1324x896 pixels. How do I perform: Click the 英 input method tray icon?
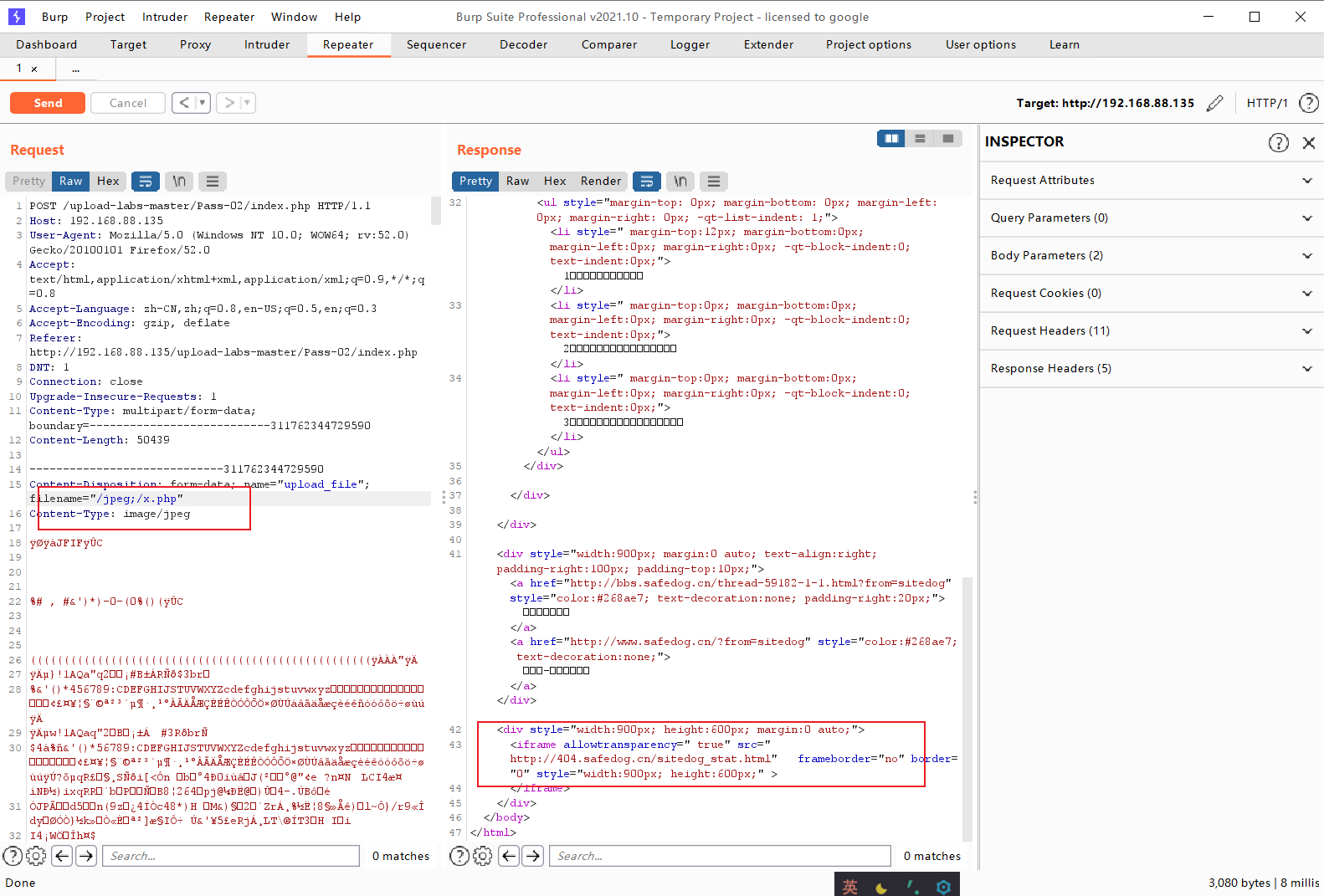point(850,887)
